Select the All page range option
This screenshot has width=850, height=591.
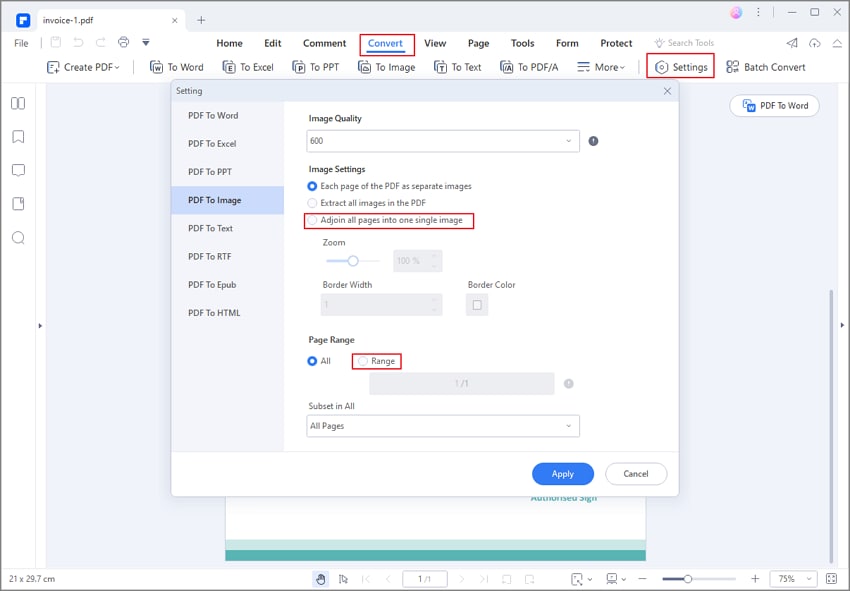tap(319, 361)
